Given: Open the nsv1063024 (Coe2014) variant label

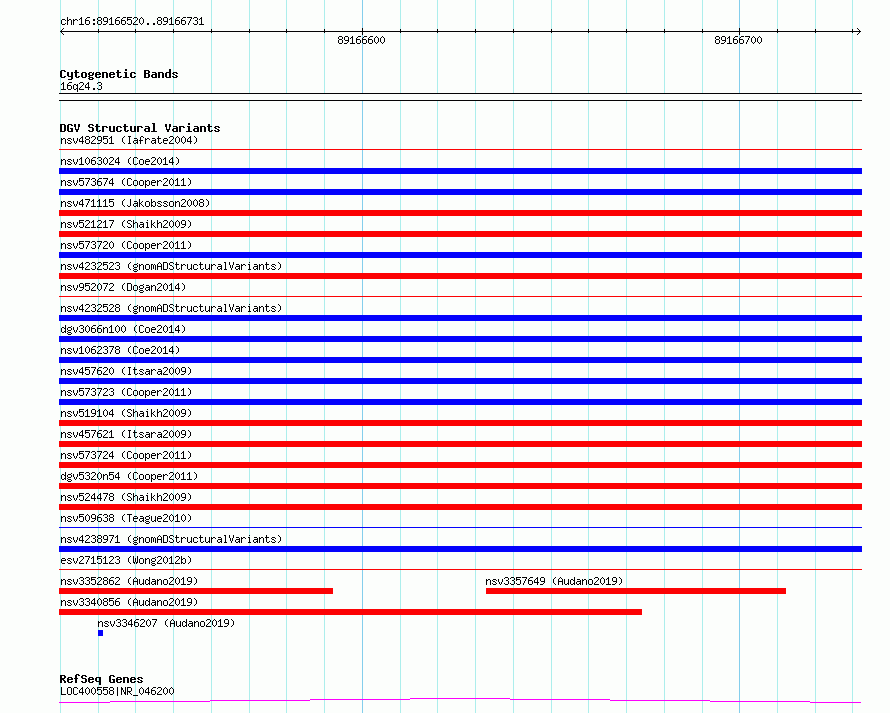Looking at the screenshot, I should (x=120, y=161).
